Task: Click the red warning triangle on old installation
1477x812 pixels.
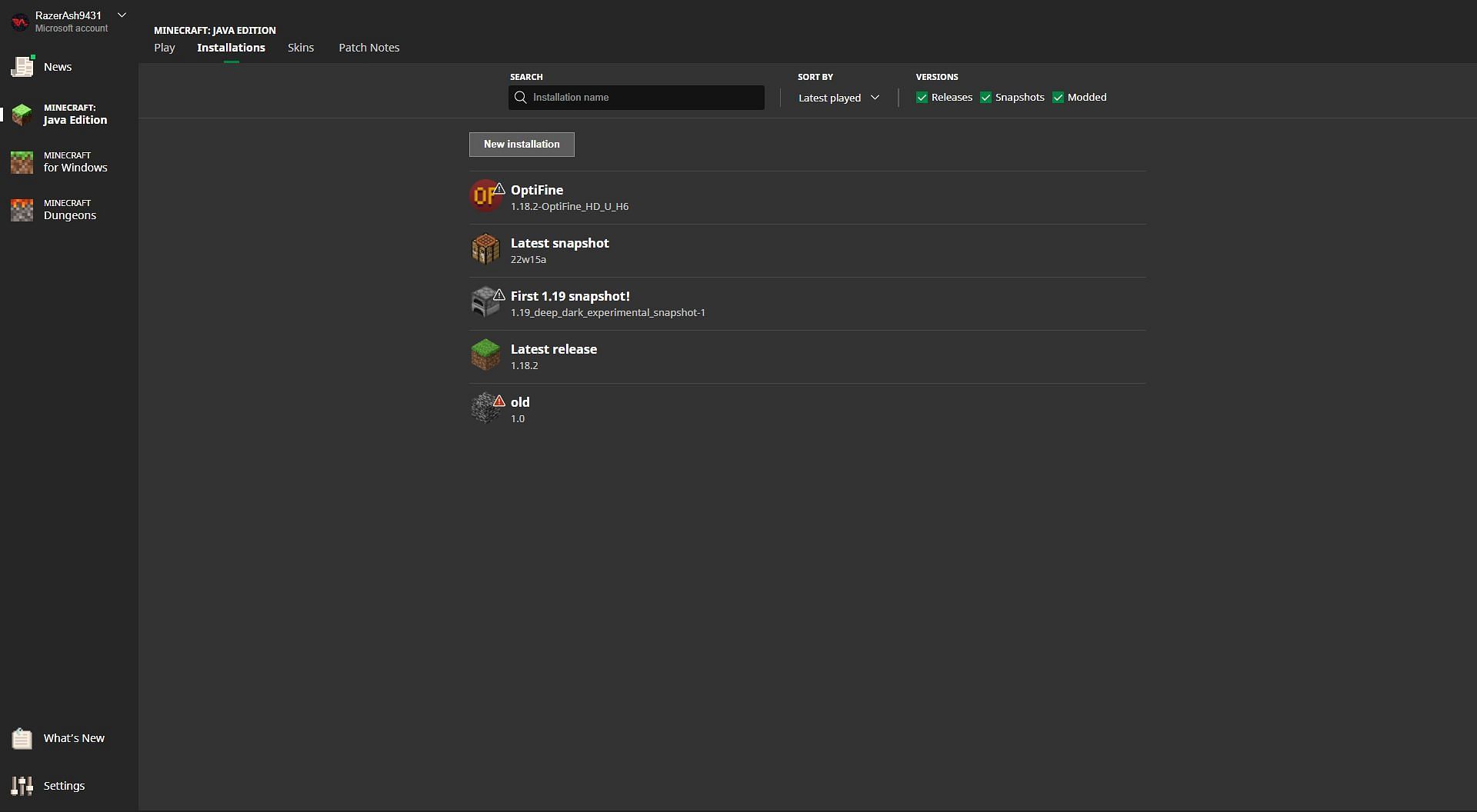Action: 499,401
